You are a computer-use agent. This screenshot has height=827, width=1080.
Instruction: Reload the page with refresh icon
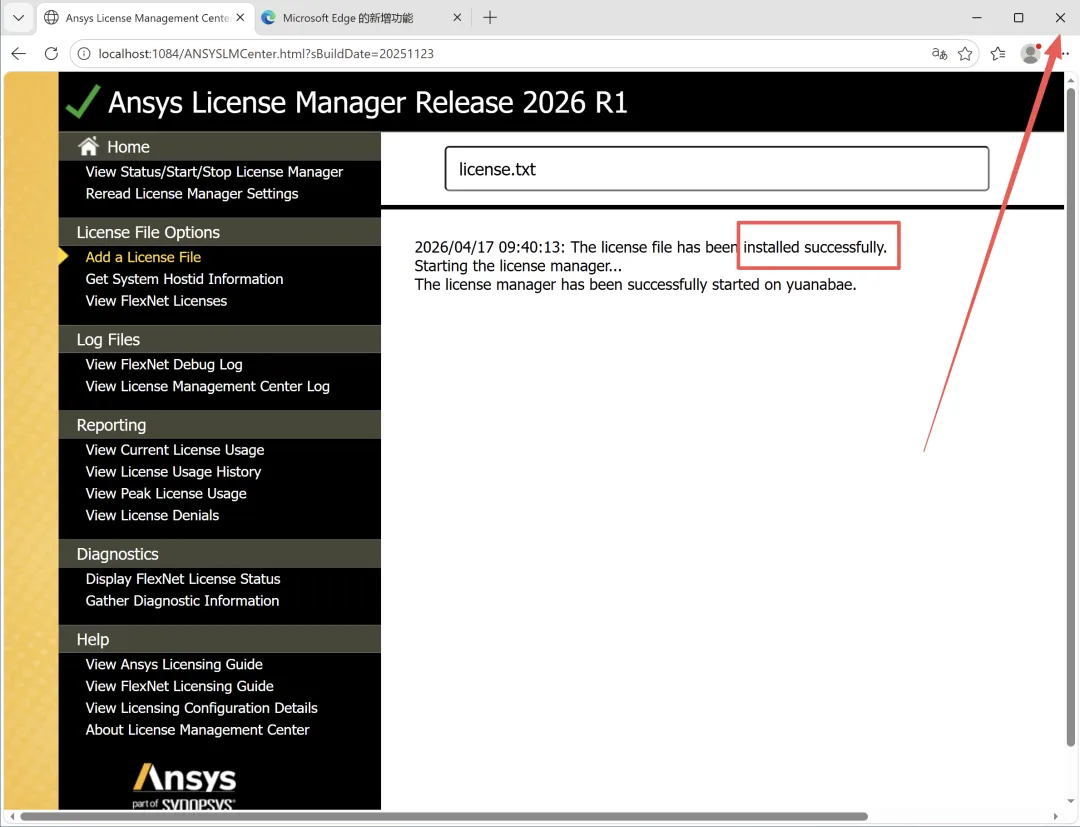click(51, 54)
